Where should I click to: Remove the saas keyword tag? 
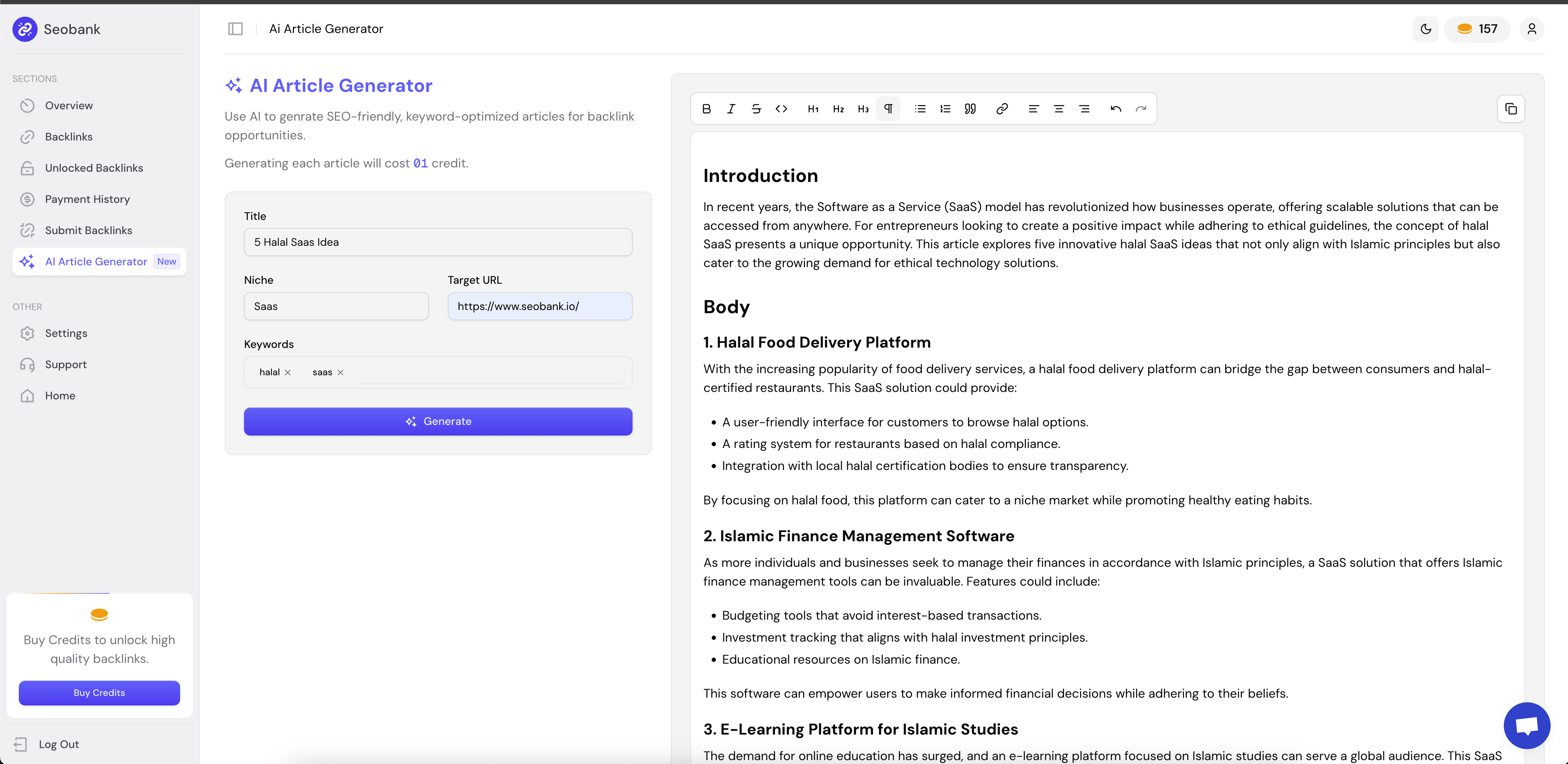click(x=340, y=372)
